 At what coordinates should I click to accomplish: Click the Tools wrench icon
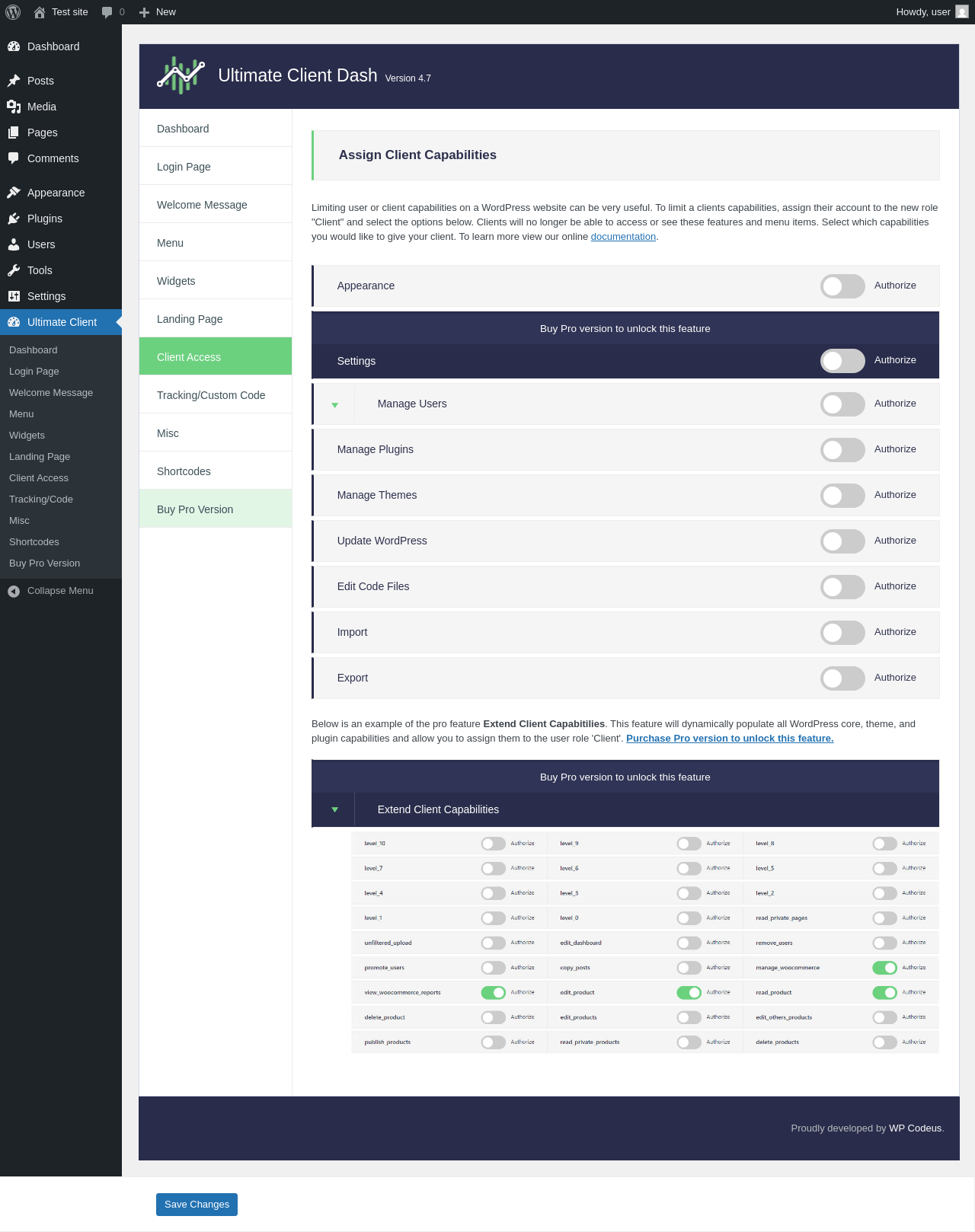(14, 270)
